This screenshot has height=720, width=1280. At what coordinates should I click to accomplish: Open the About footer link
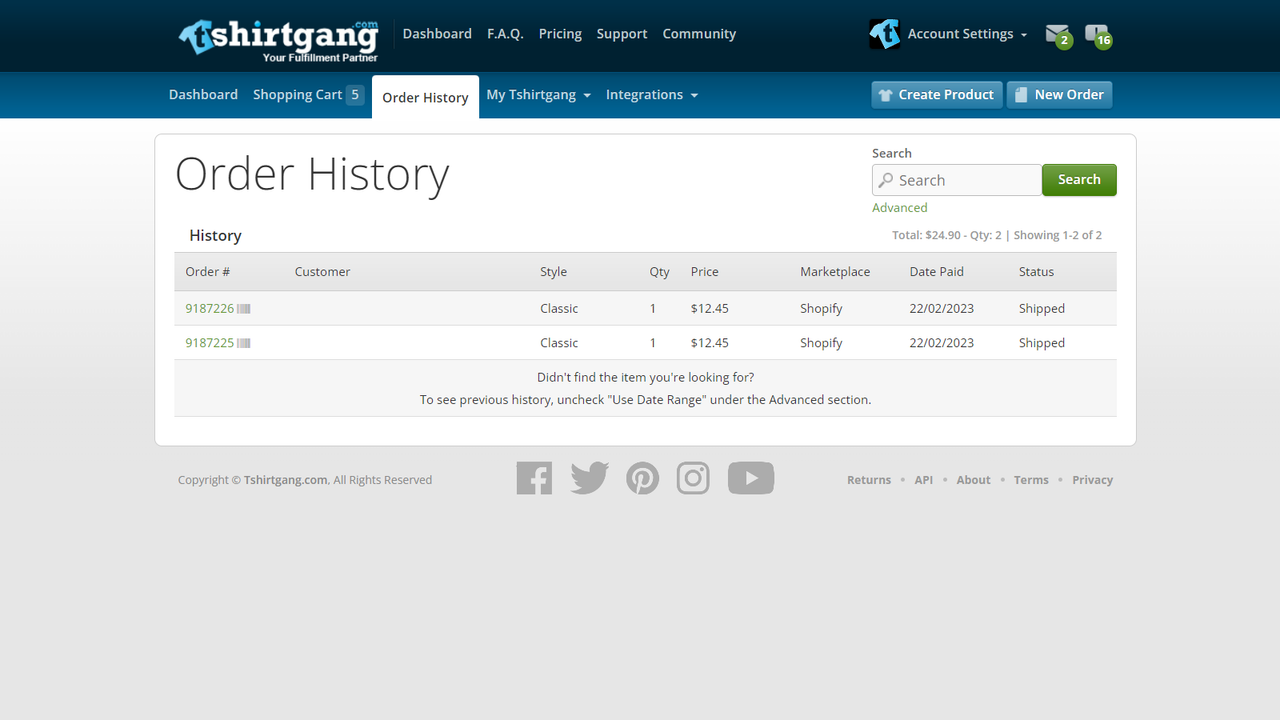pos(973,480)
